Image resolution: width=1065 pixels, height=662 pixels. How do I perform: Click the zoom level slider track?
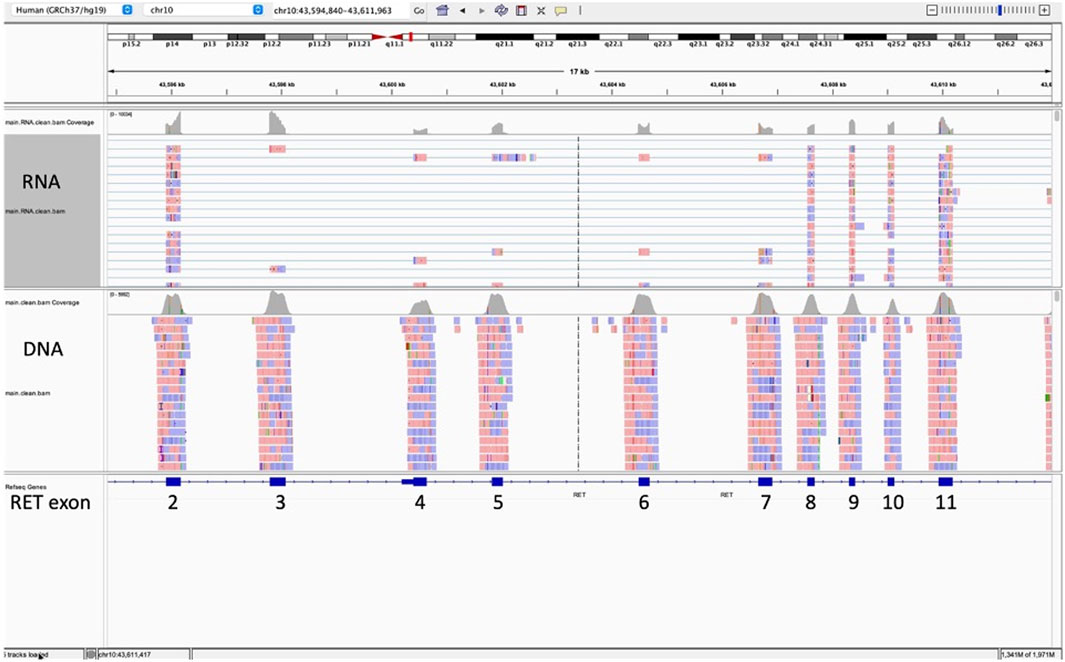coord(988,10)
